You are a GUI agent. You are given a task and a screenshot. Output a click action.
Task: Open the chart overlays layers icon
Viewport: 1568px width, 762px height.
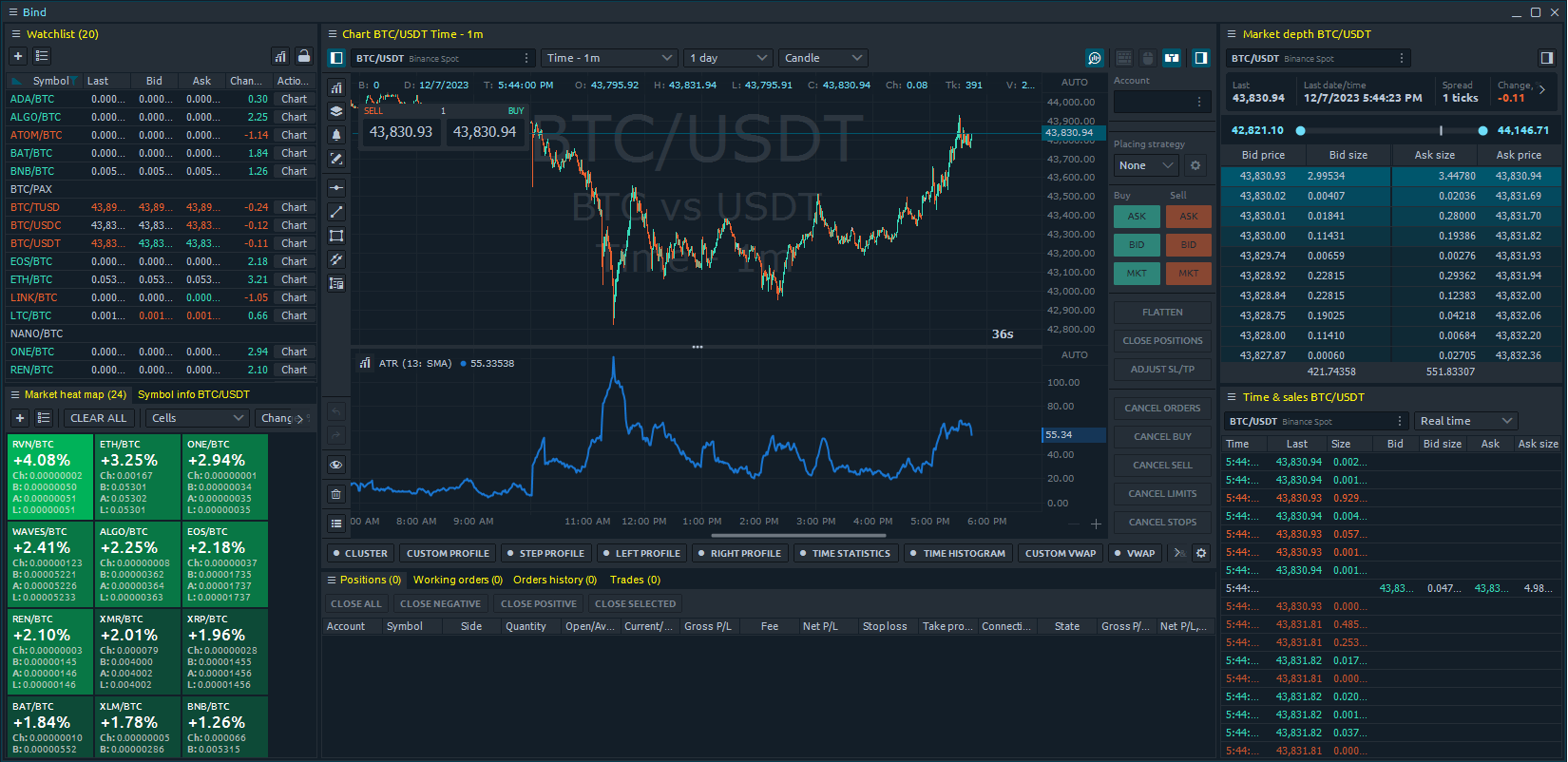click(x=336, y=111)
